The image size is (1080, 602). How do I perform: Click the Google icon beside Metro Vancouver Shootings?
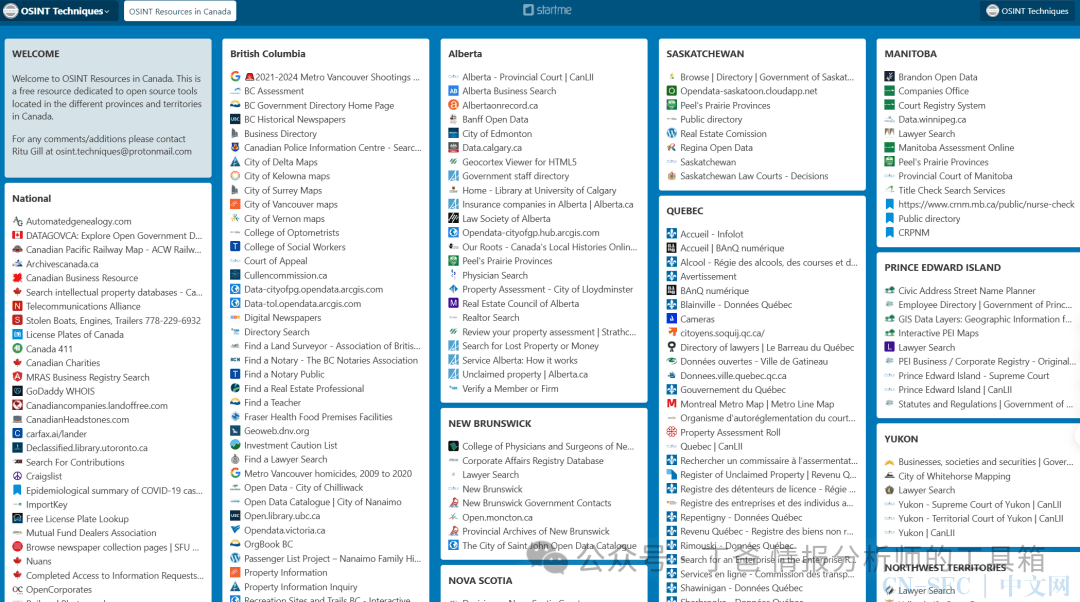(236, 76)
